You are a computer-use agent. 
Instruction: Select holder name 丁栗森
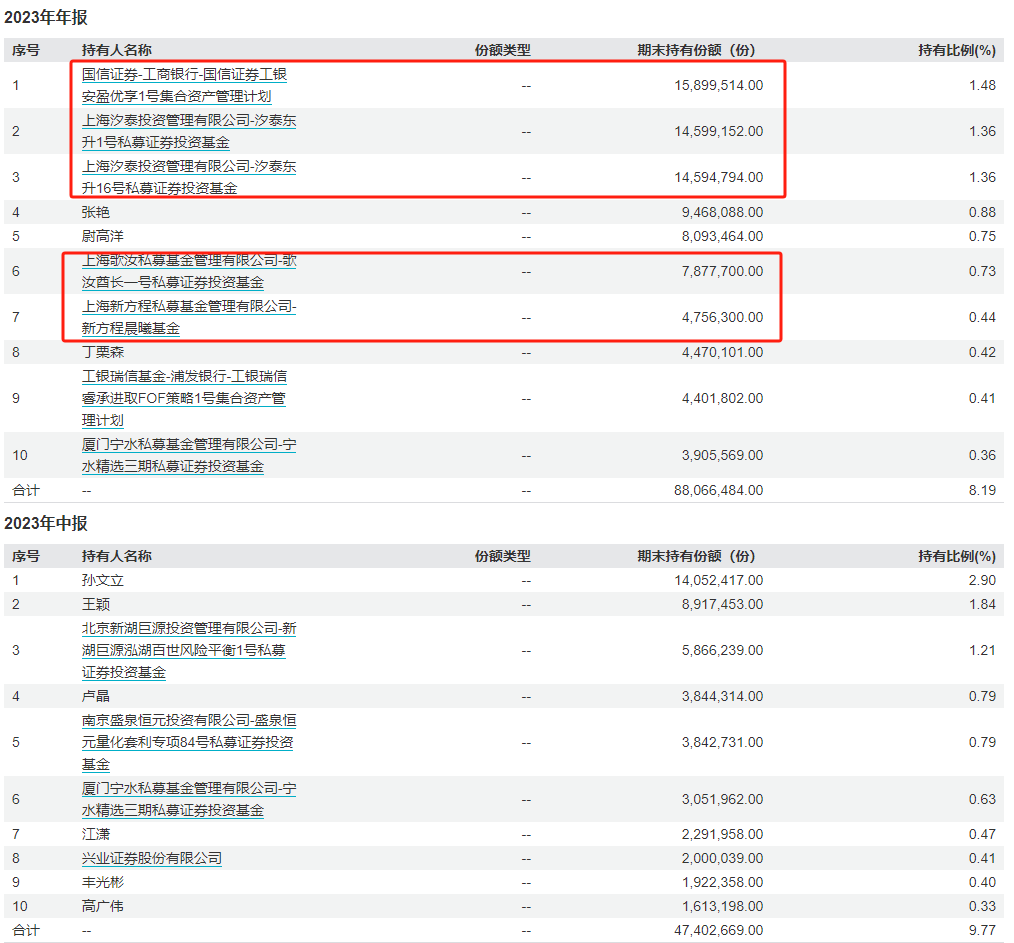coord(103,352)
